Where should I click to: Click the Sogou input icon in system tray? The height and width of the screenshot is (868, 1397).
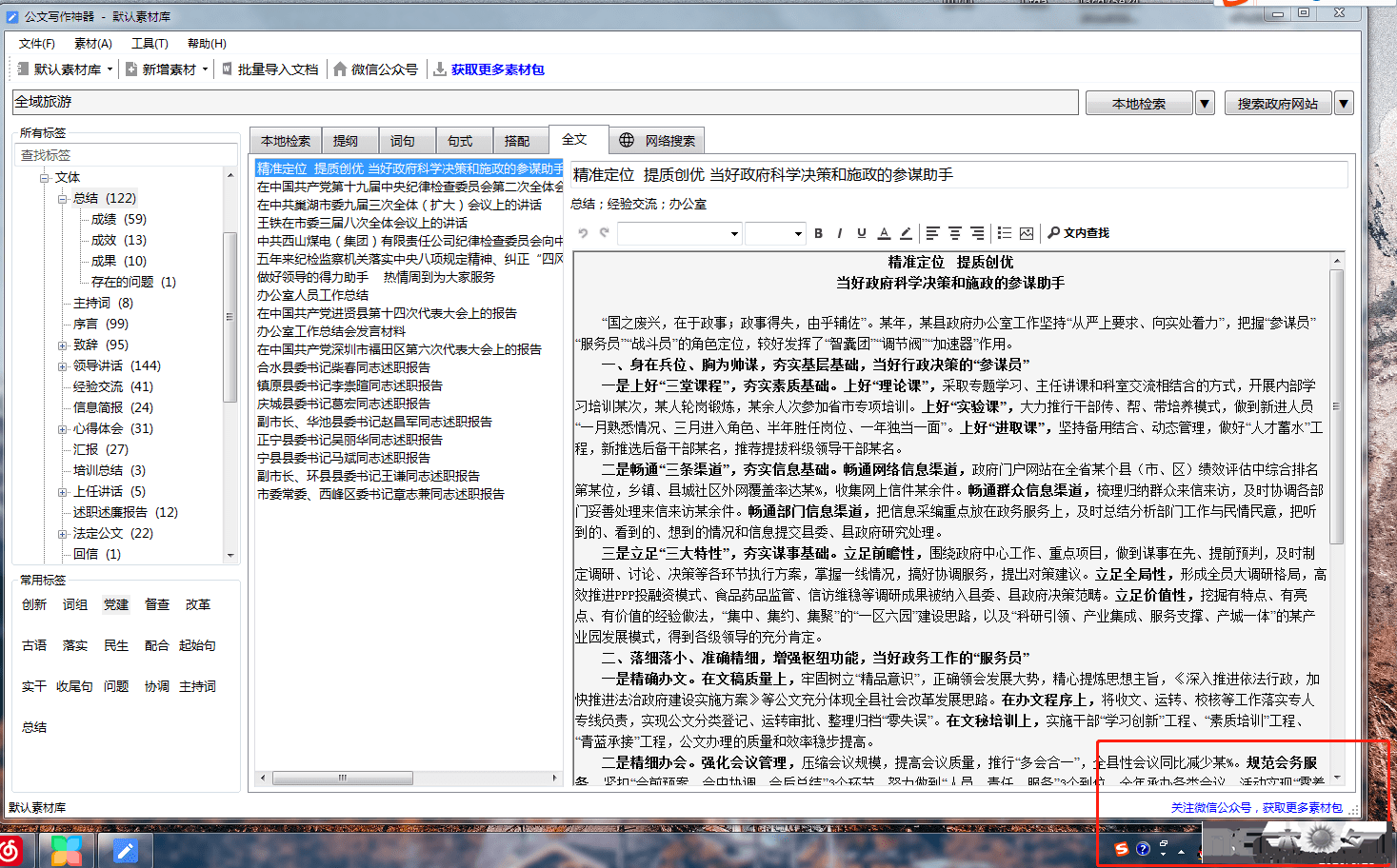[1122, 849]
